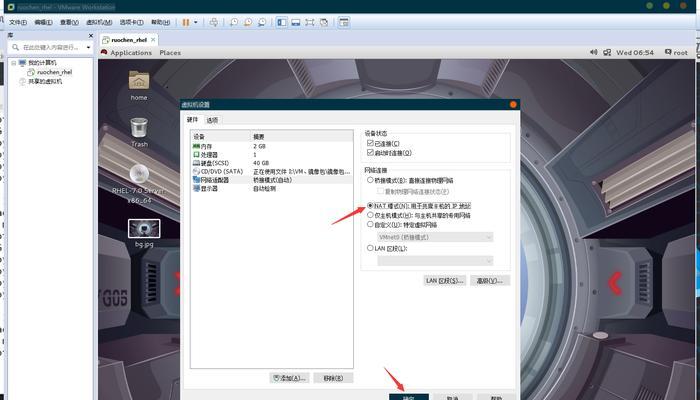Image resolution: width=700 pixels, height=400 pixels.
Task: Select the CD/DVD (SATA) device row
Action: coord(271,171)
